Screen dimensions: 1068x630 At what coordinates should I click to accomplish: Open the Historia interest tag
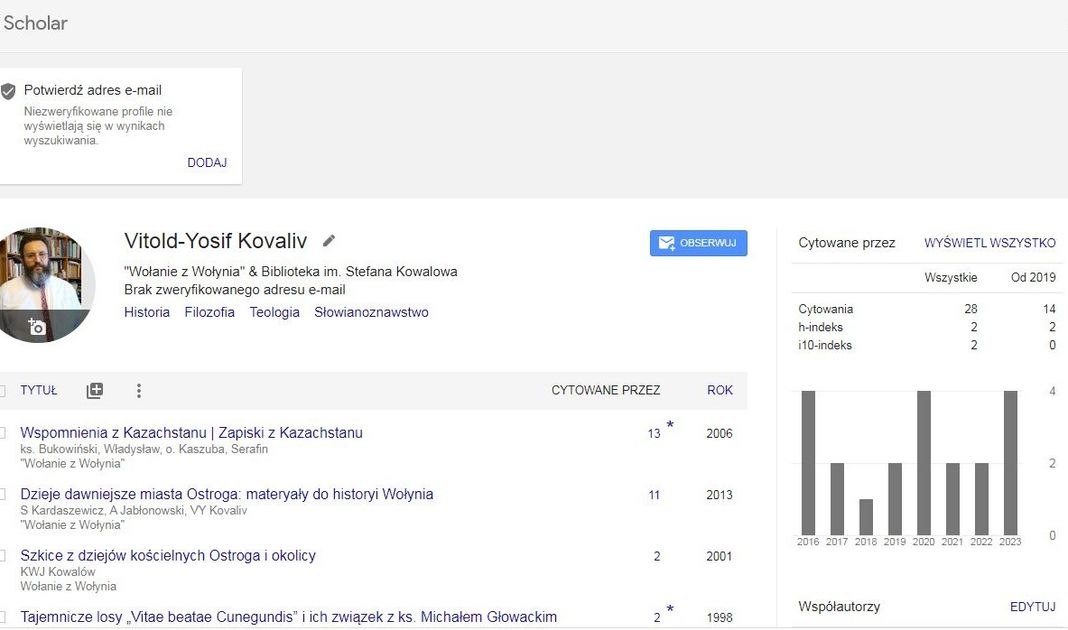pos(147,313)
